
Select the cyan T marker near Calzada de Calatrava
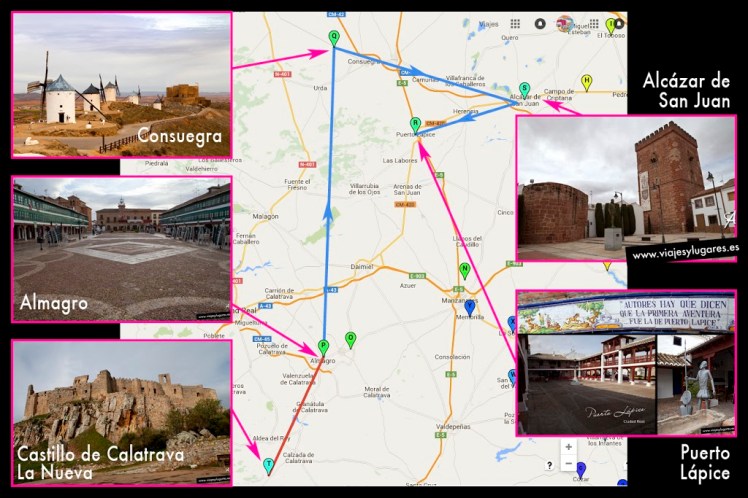coord(268,465)
